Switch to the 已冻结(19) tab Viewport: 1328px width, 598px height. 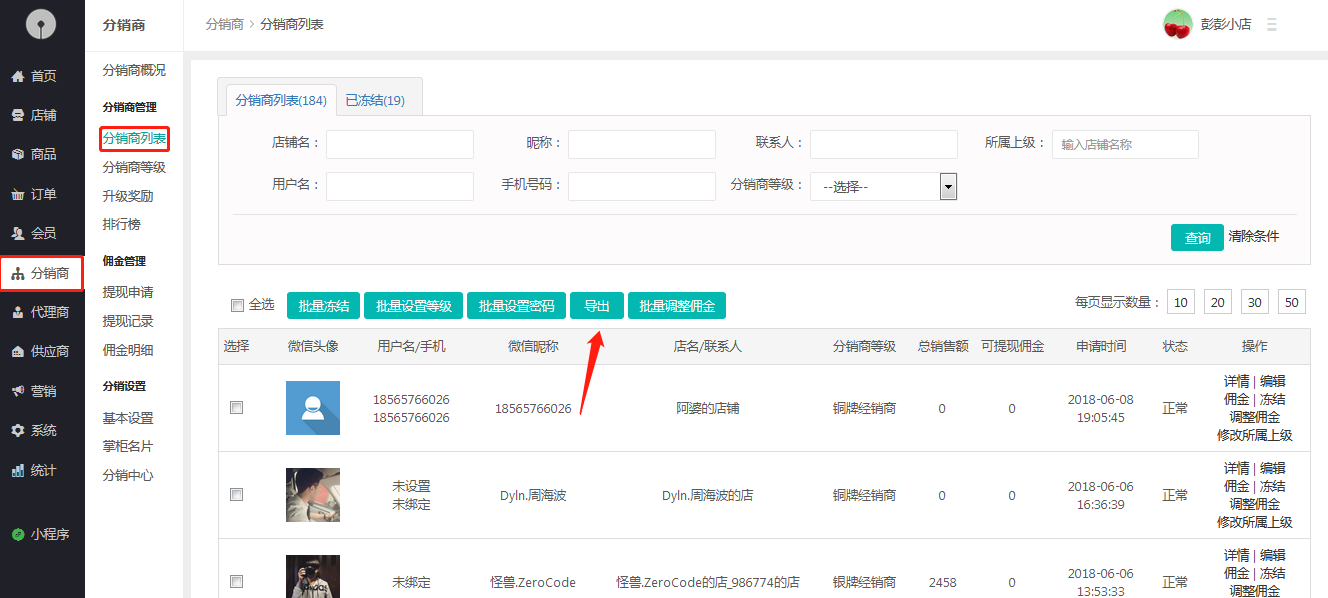[x=375, y=100]
